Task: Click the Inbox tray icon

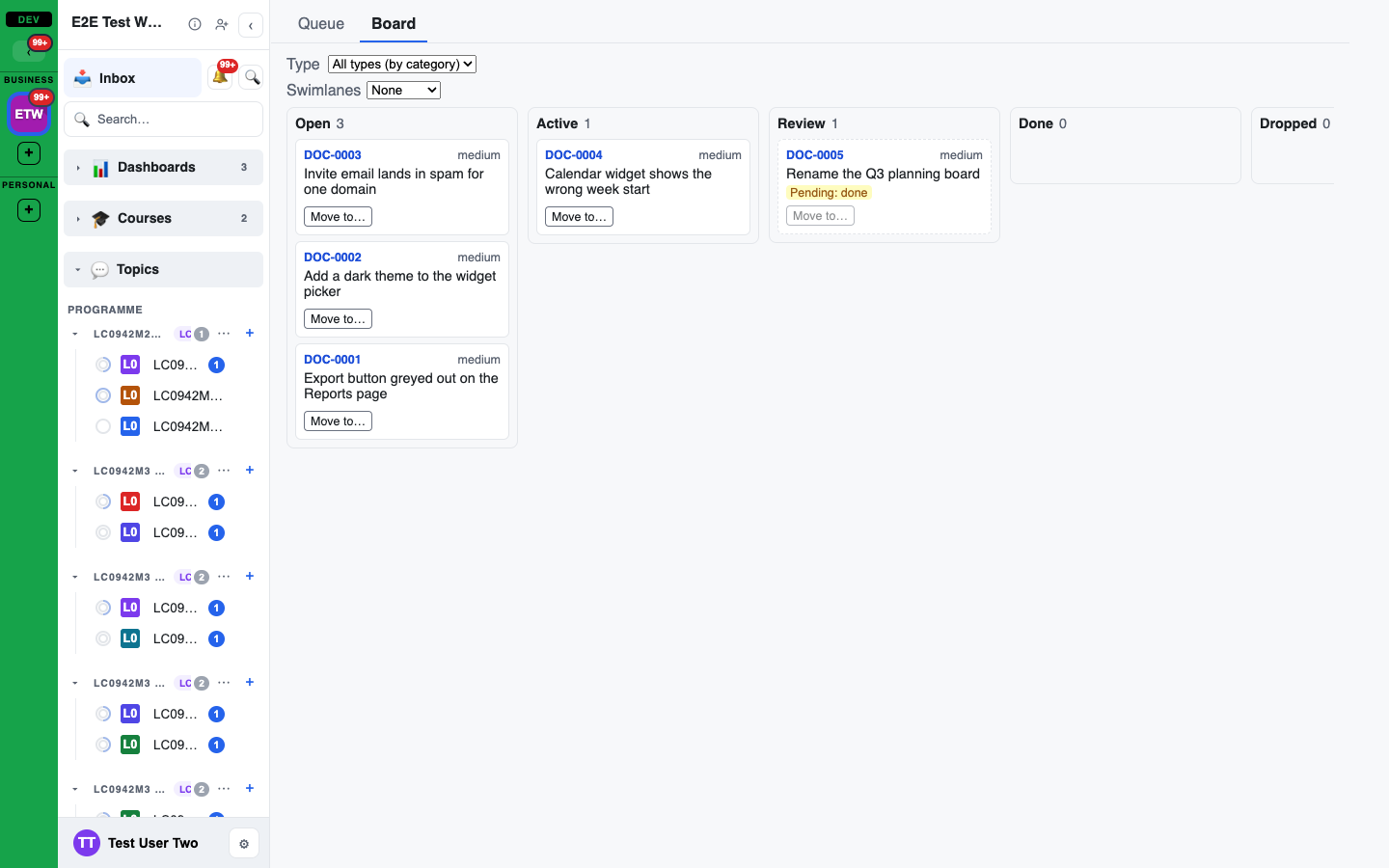Action: [x=83, y=78]
